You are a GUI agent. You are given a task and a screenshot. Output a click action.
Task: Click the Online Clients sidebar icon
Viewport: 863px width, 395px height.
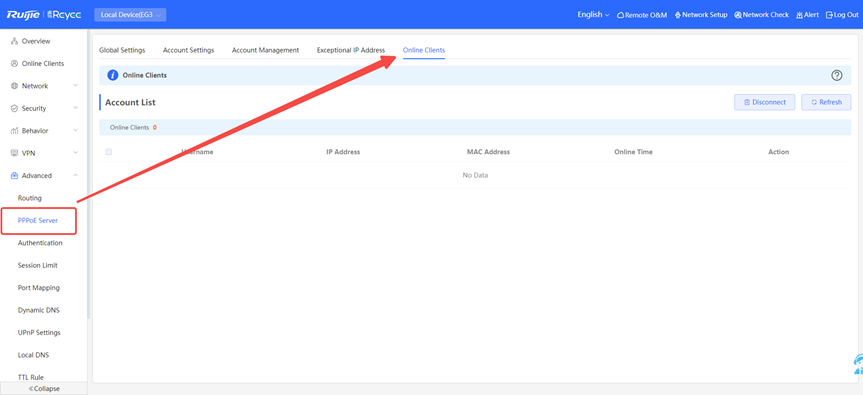[x=15, y=64]
